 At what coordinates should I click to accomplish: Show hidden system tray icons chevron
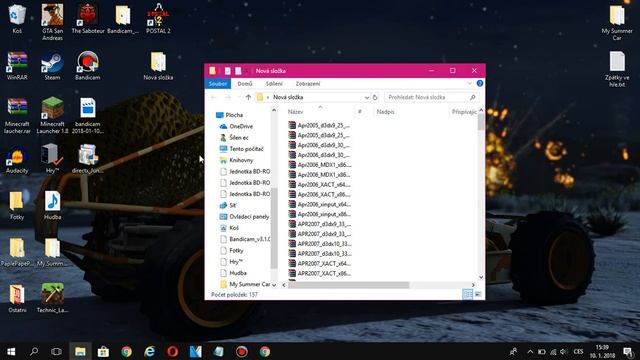click(x=530, y=351)
